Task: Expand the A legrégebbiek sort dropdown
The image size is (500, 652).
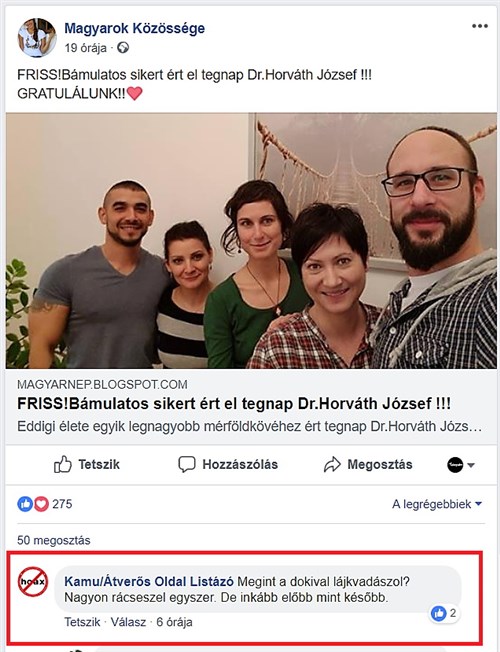Action: (437, 504)
